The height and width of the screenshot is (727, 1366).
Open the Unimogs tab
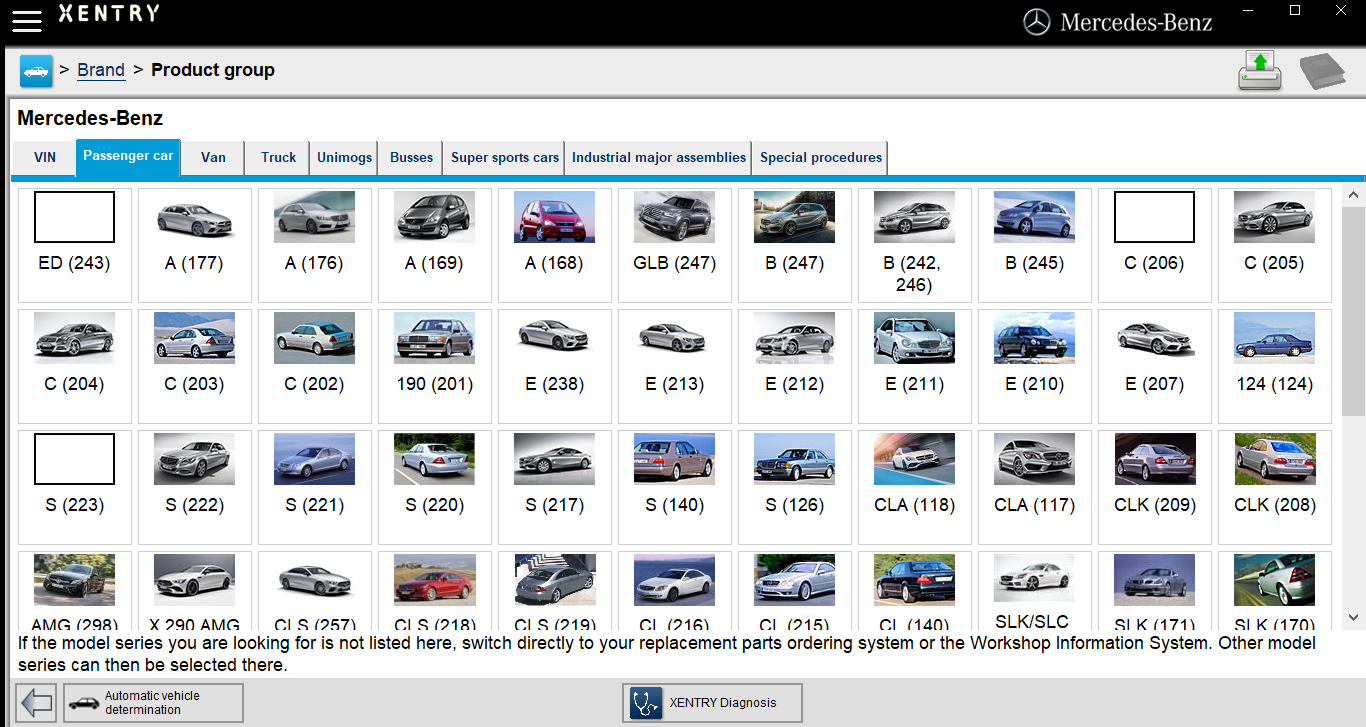click(x=345, y=158)
